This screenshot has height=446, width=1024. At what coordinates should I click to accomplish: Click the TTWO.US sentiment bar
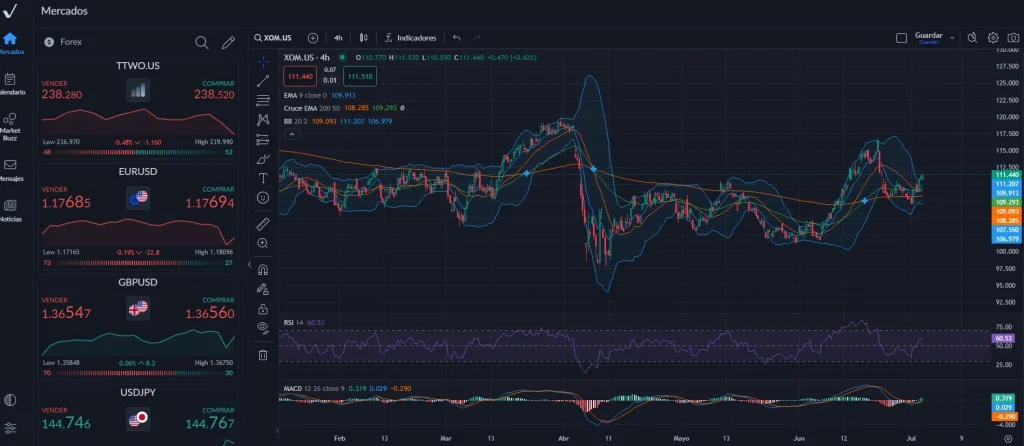[x=138, y=152]
